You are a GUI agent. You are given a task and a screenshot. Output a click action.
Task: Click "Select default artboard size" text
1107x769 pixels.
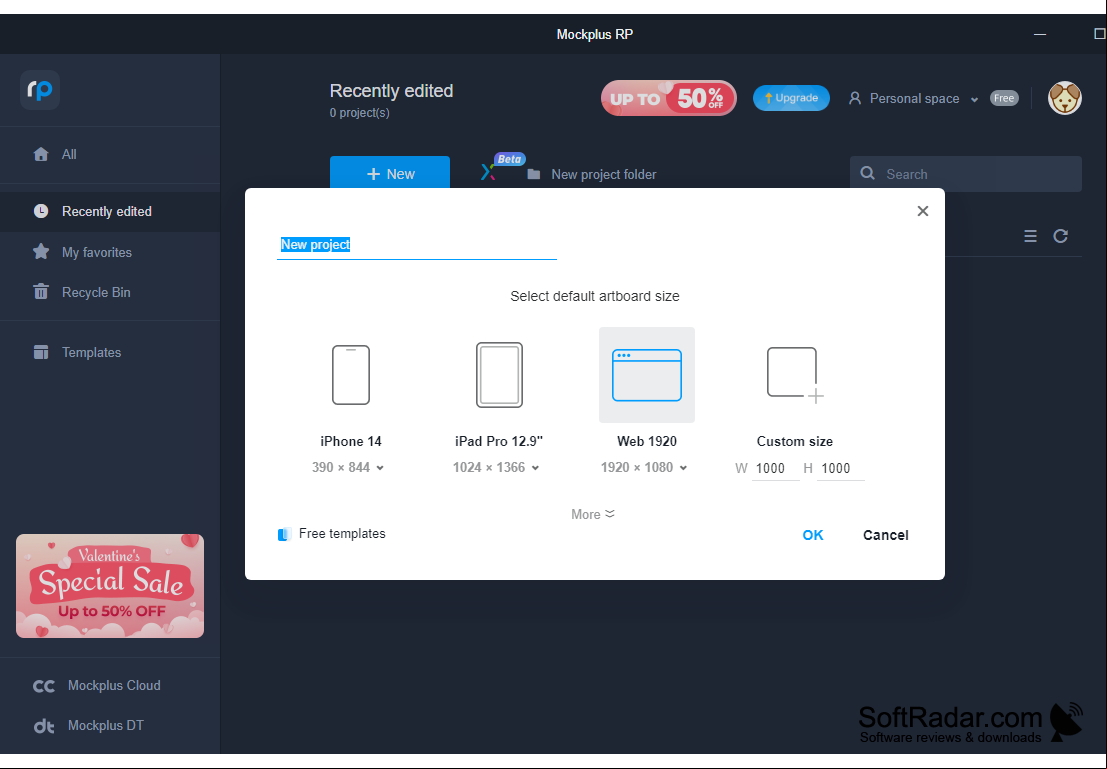(595, 297)
